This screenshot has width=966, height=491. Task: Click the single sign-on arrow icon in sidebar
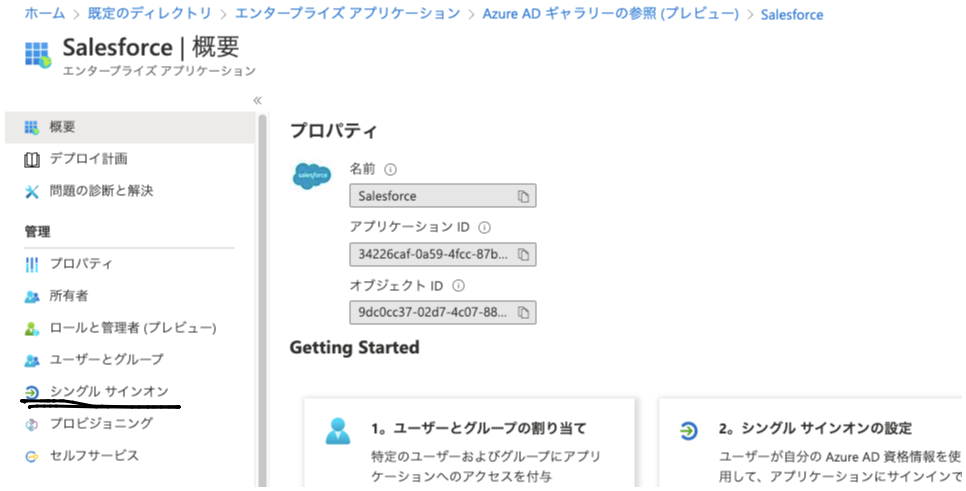coord(31,392)
